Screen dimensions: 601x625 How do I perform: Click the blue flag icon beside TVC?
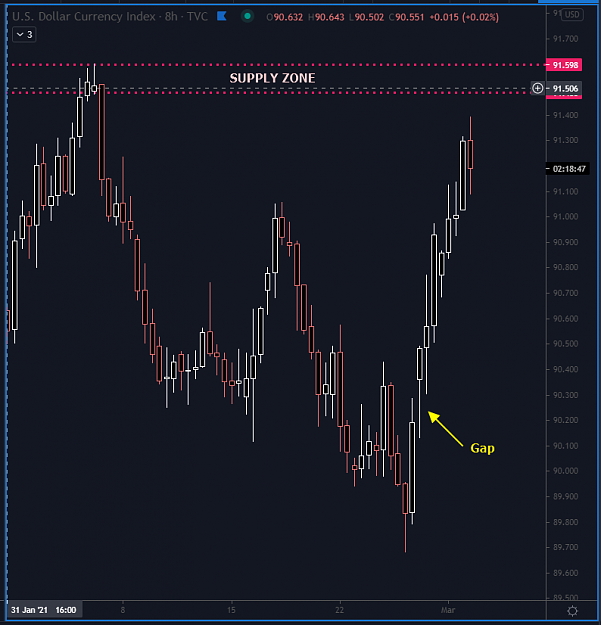coord(222,16)
